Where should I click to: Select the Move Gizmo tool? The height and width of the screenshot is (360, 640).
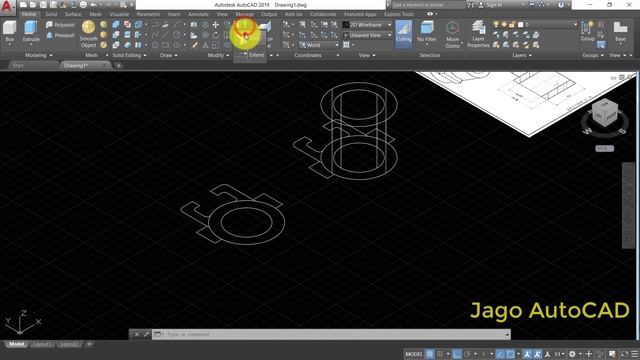coord(452,34)
